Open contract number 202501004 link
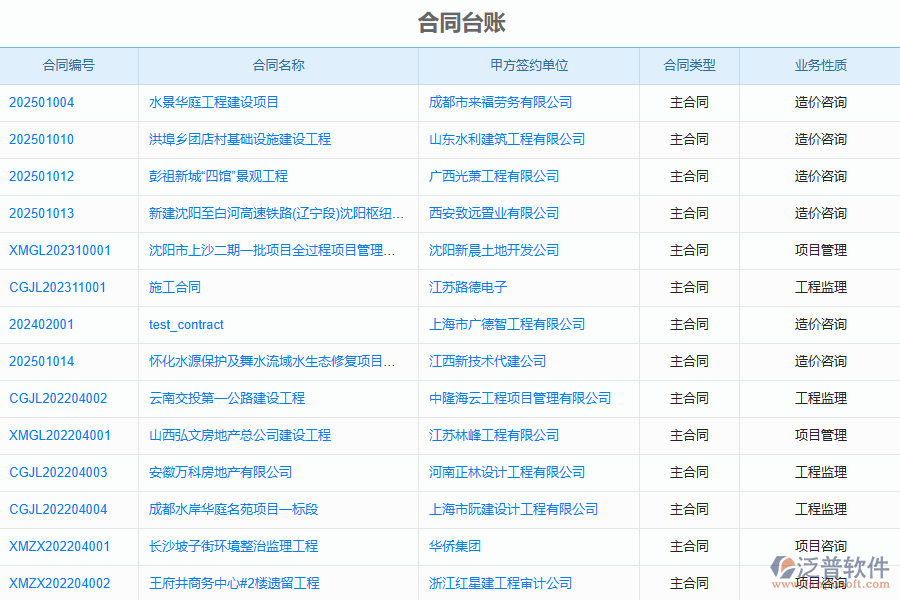This screenshot has width=900, height=600. pyautogui.click(x=41, y=102)
